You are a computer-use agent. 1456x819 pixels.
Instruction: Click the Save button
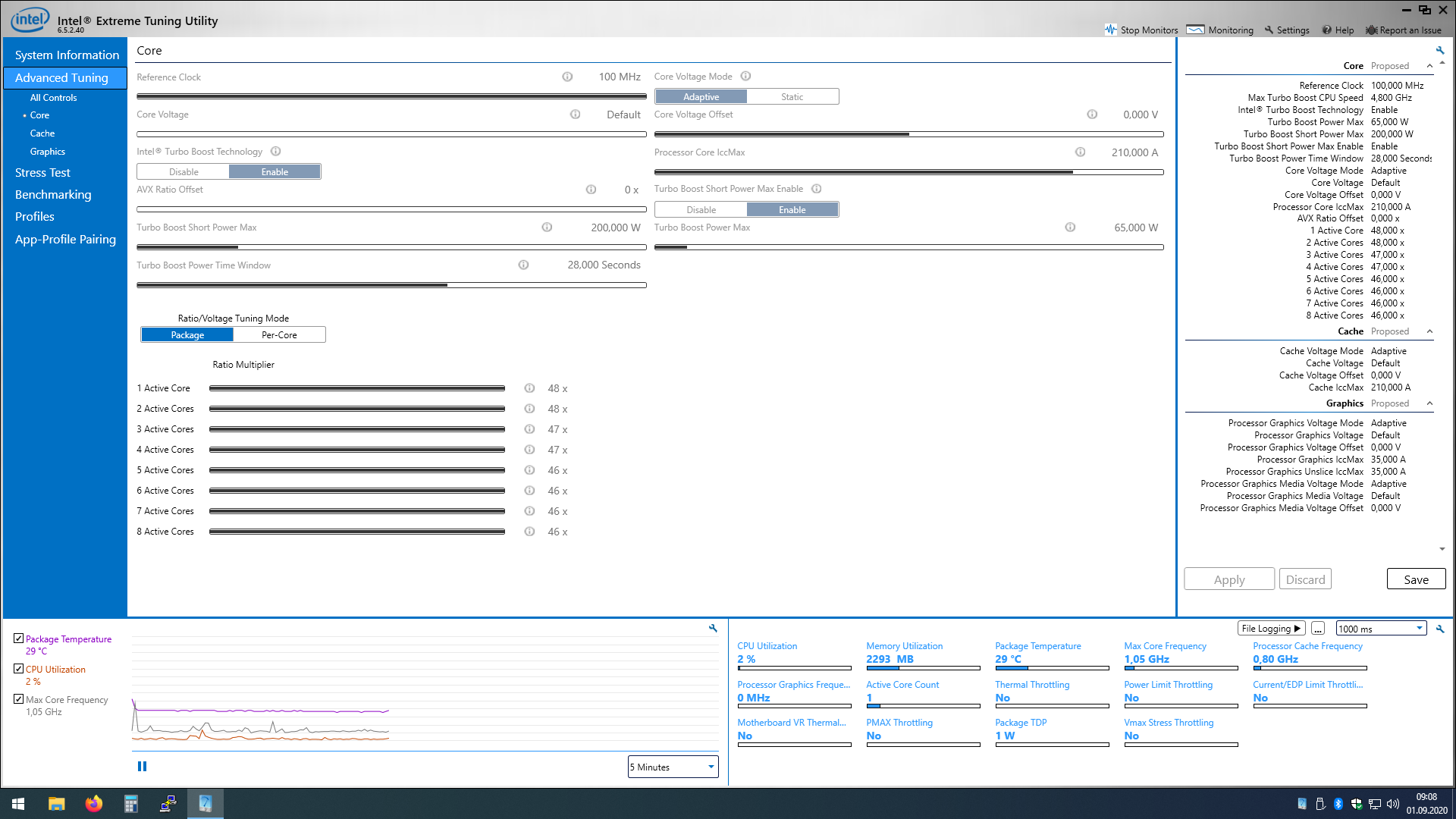(x=1415, y=579)
